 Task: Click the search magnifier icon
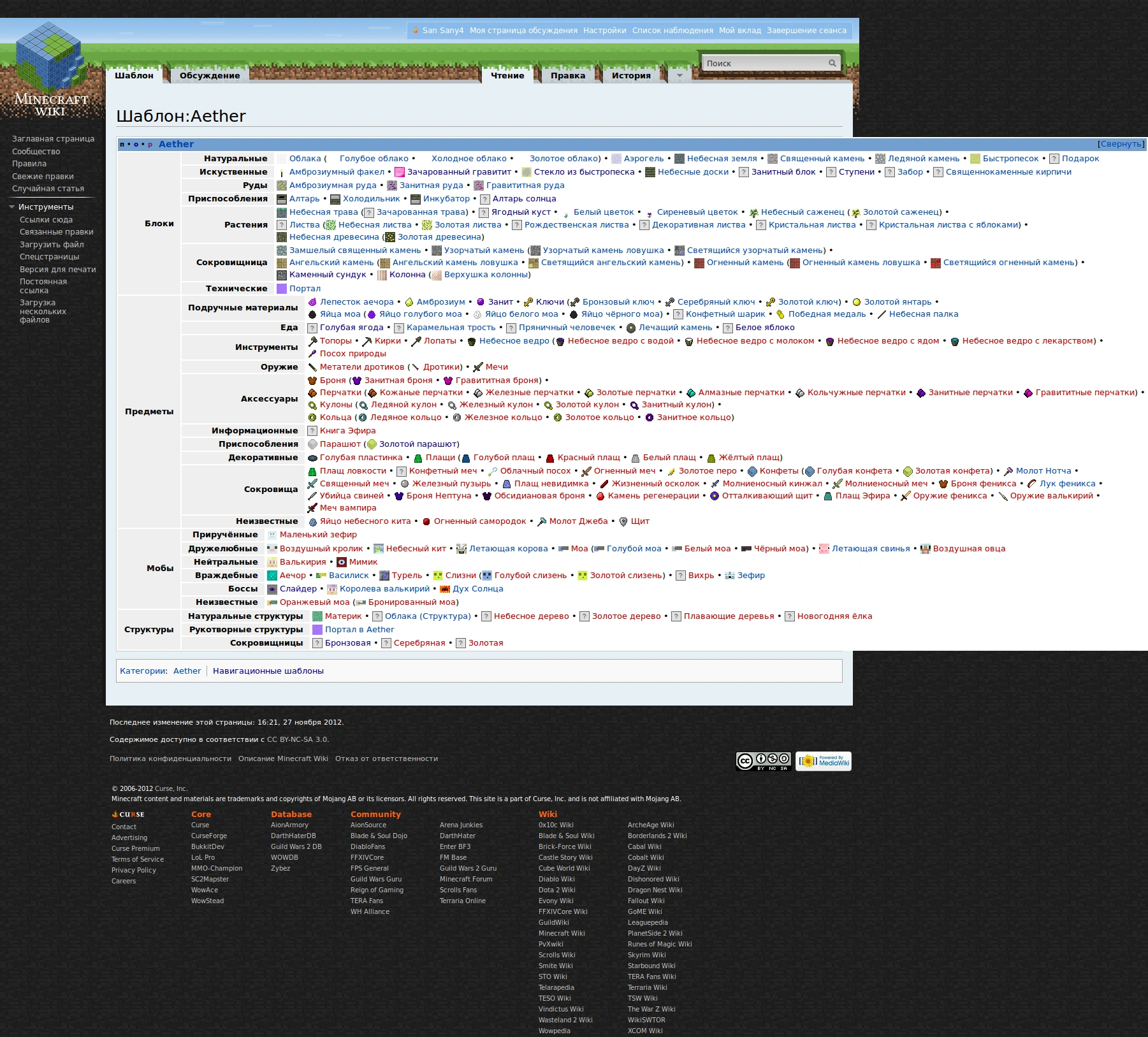832,63
